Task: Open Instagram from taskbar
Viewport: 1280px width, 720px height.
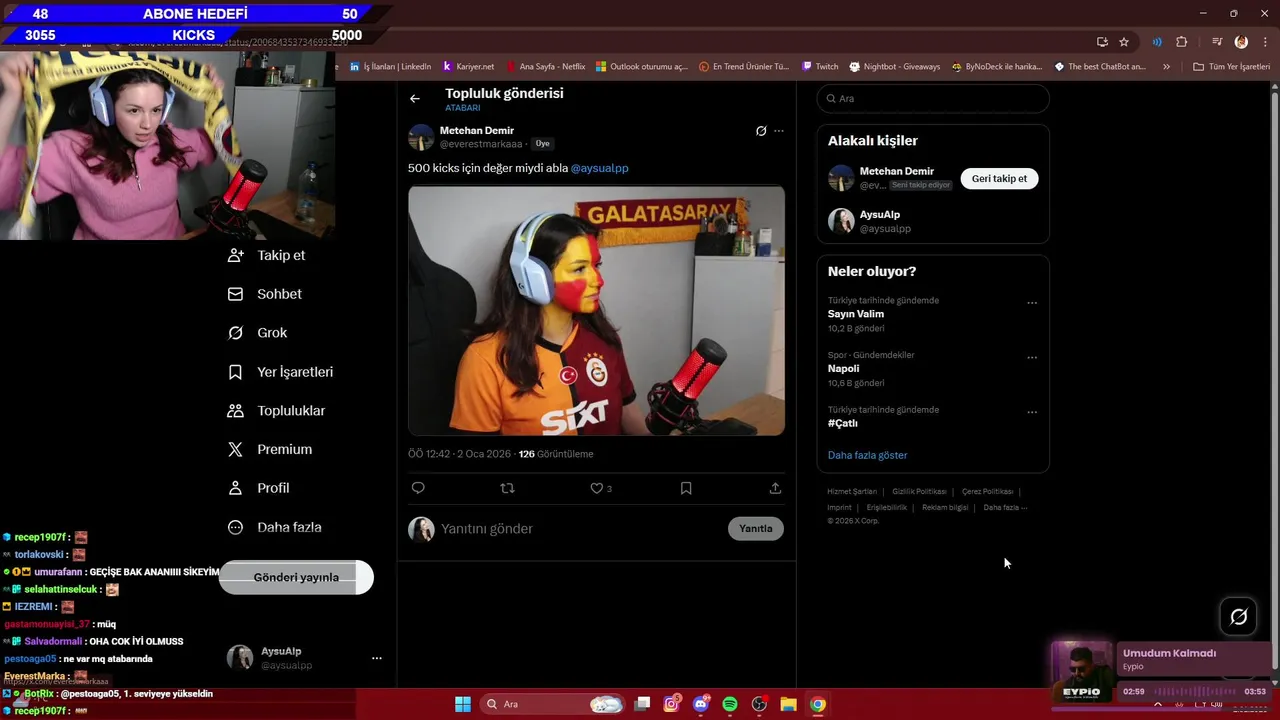Action: tap(672, 704)
